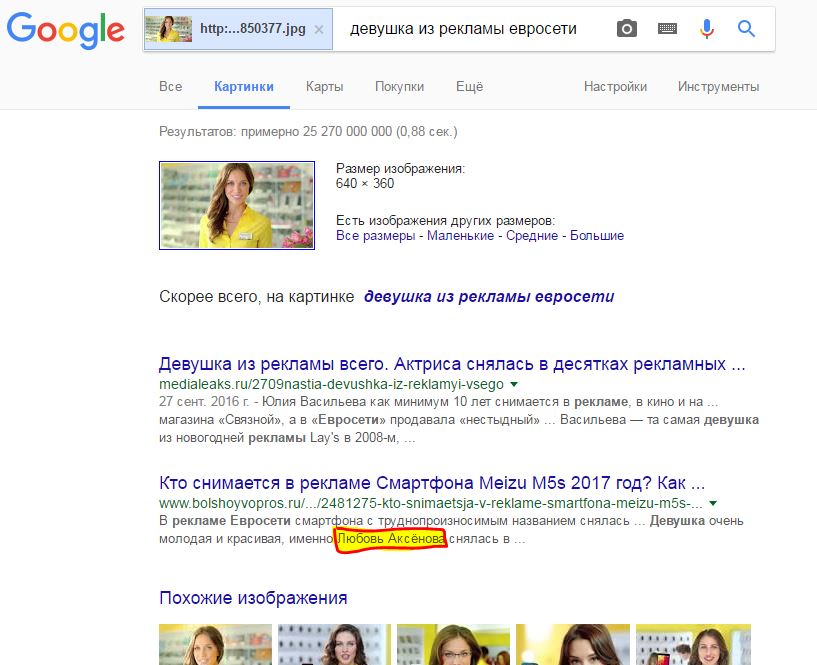Click the uploaded image chip thumbnail
Viewport: 817px width, 665px height.
168,29
